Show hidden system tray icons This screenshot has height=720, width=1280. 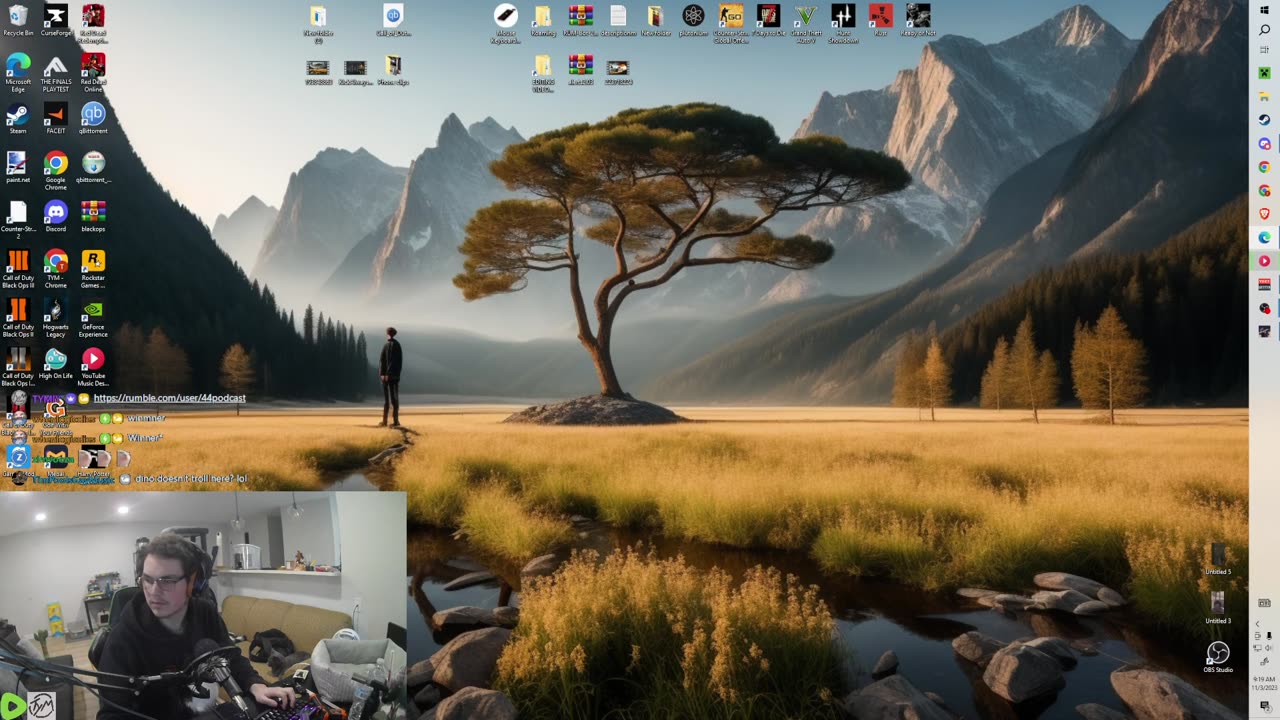pyautogui.click(x=1258, y=624)
